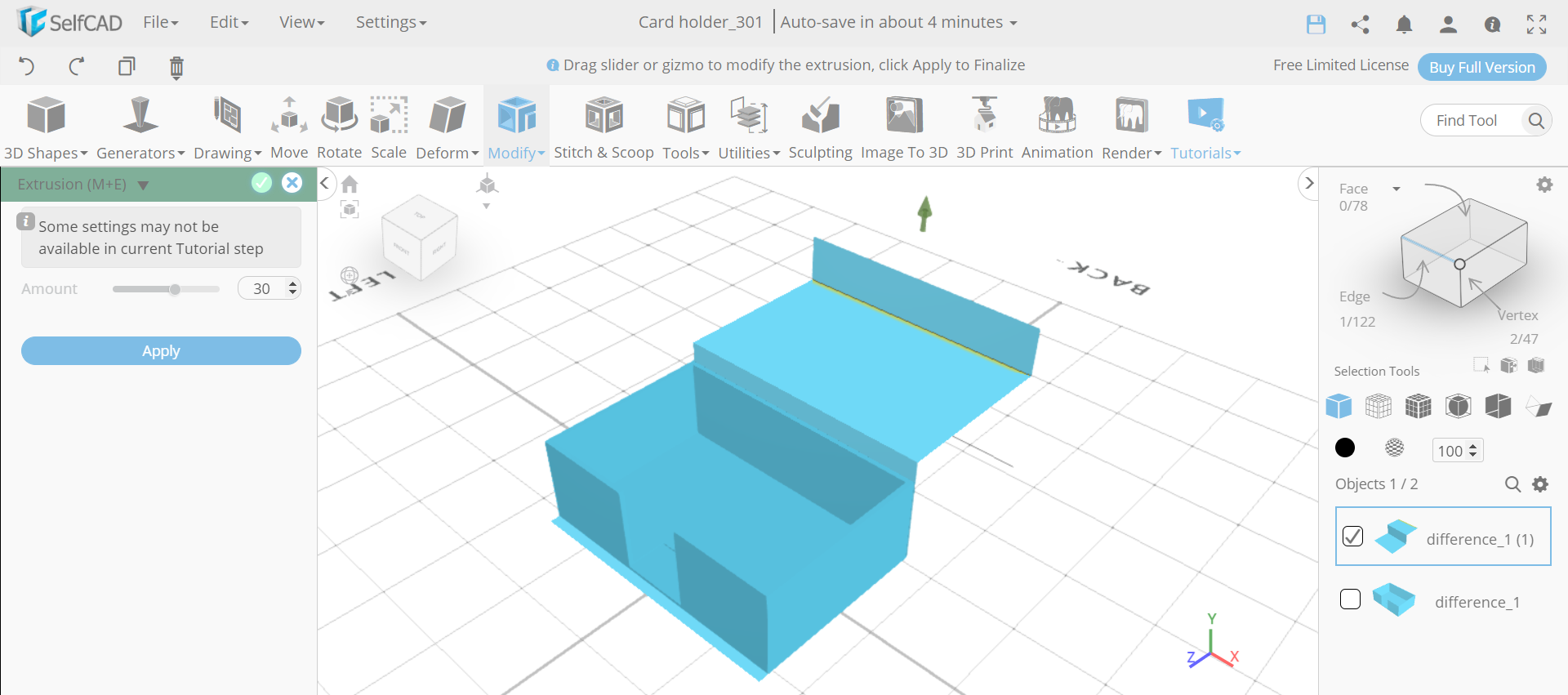Open the notifications bell
1568x695 pixels.
click(1404, 25)
